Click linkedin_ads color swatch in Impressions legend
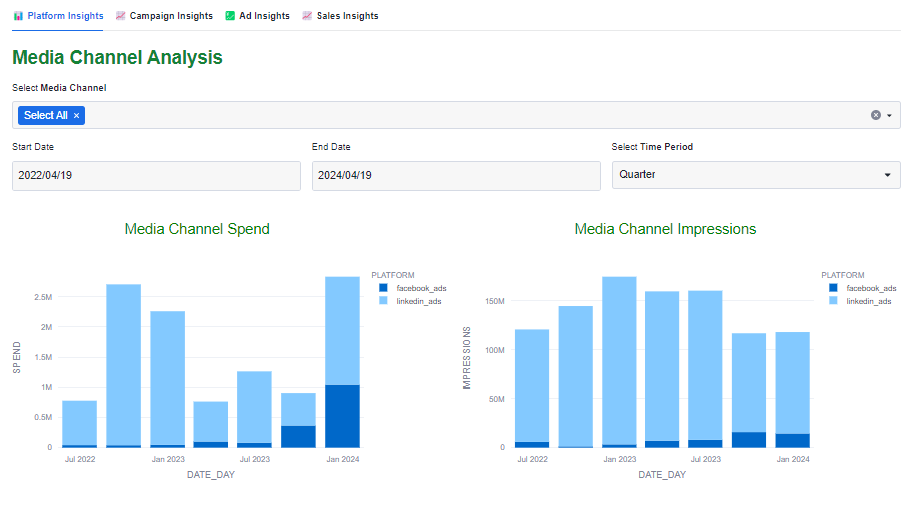 [833, 300]
